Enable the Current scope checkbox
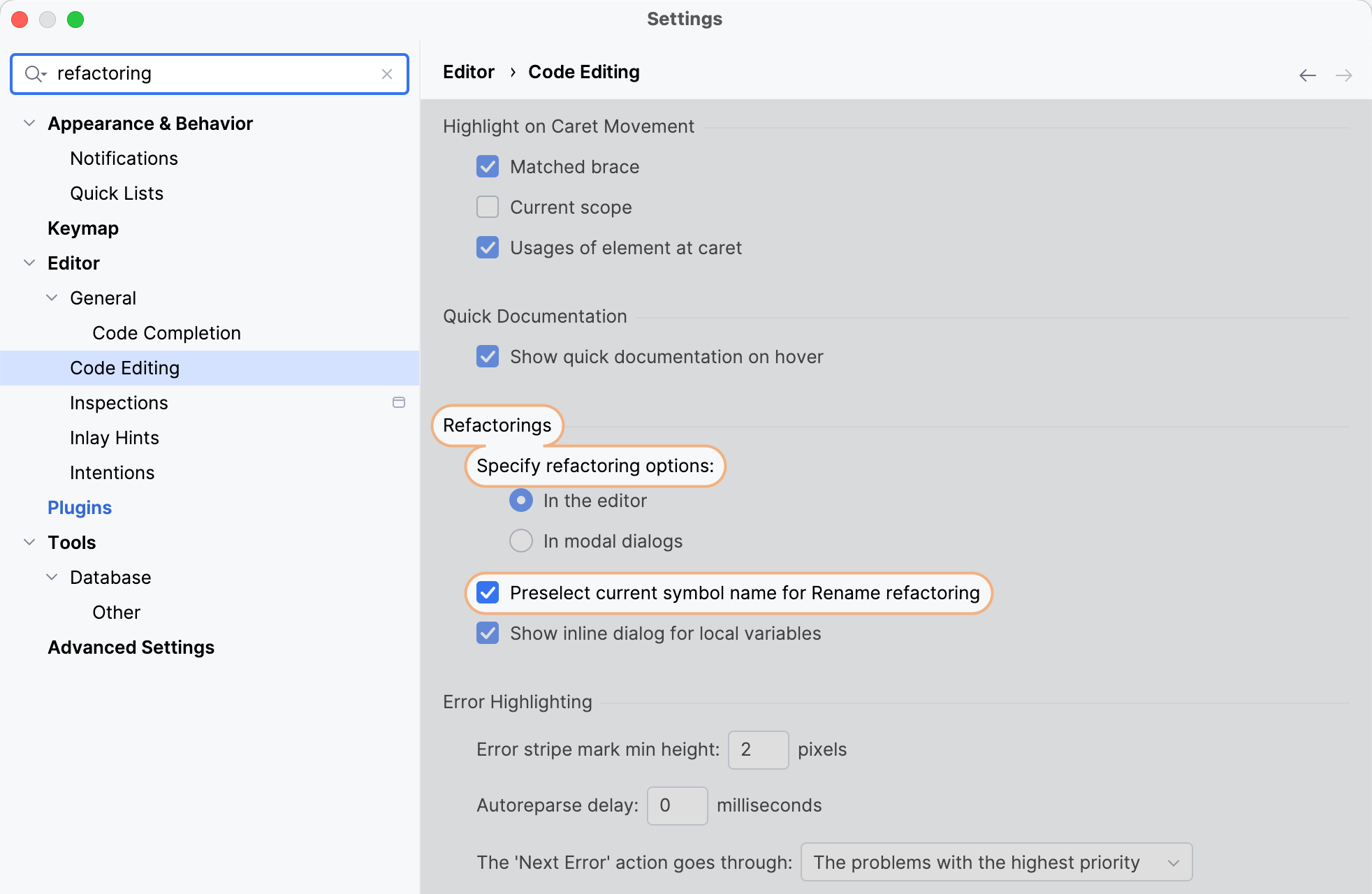Viewport: 1372px width, 894px height. pos(487,207)
